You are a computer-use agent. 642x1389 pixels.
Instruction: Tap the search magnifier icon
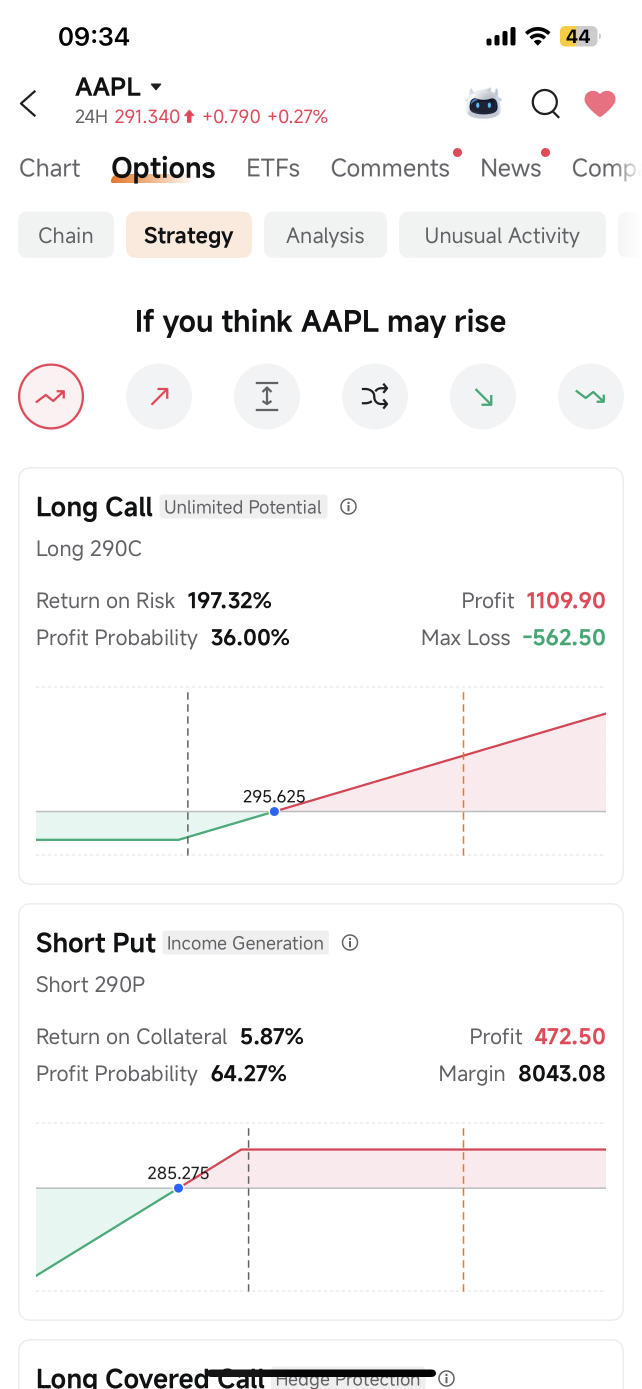pyautogui.click(x=545, y=103)
